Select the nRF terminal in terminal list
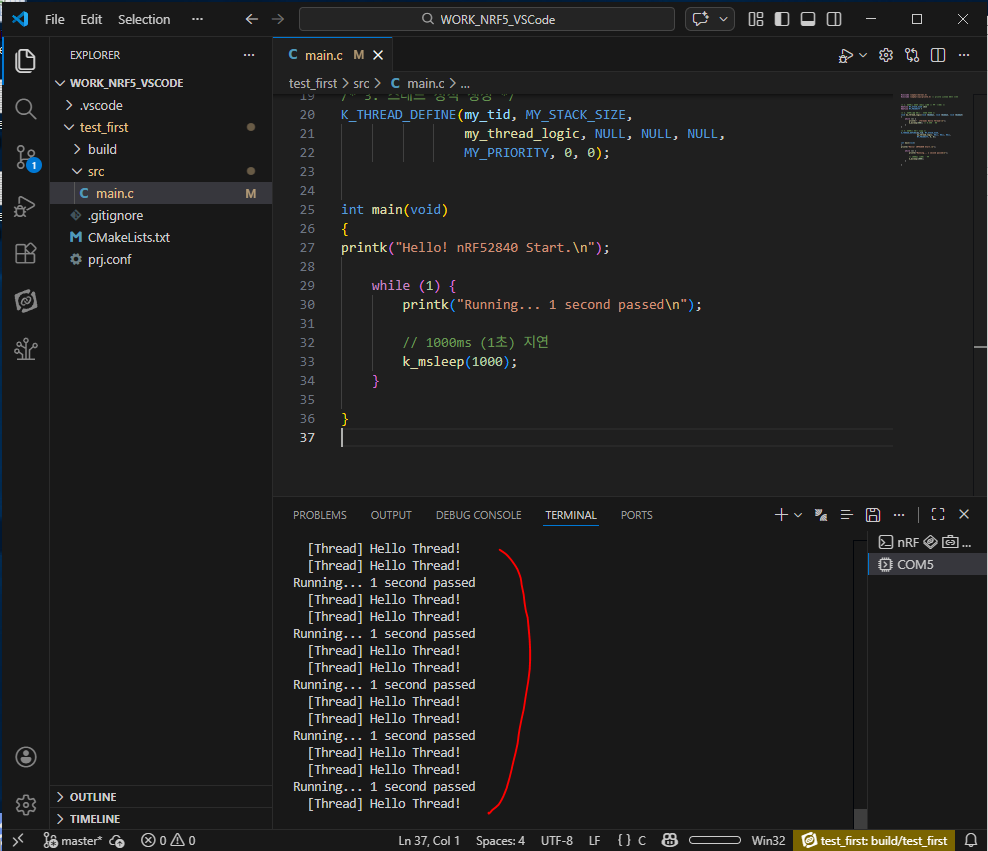The image size is (988, 851). (x=927, y=542)
